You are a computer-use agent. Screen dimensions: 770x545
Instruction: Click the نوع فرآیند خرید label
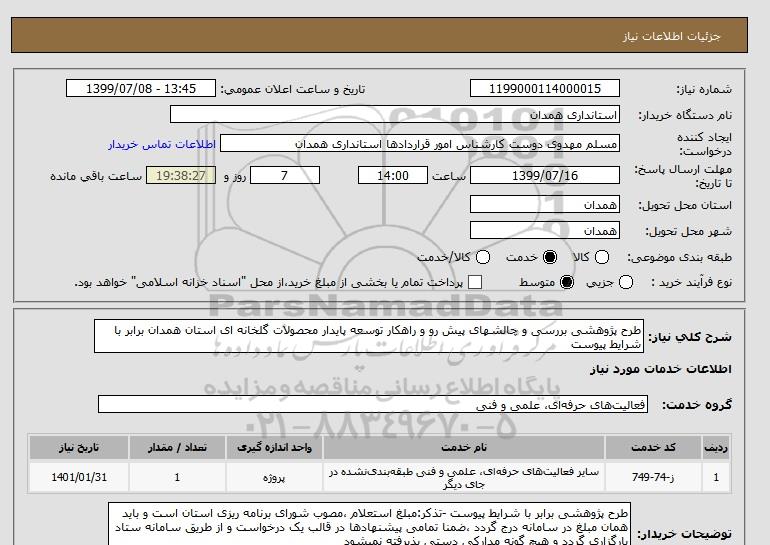click(x=691, y=282)
